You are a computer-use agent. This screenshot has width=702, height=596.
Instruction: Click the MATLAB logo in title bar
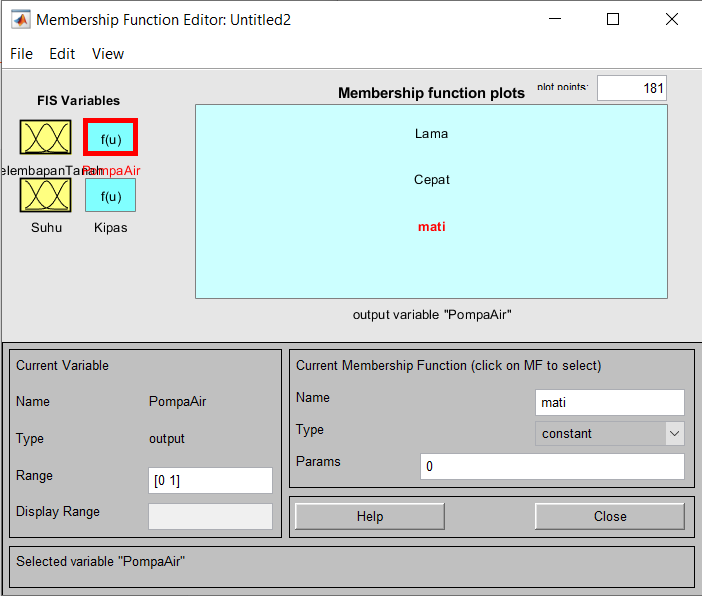pos(21,20)
